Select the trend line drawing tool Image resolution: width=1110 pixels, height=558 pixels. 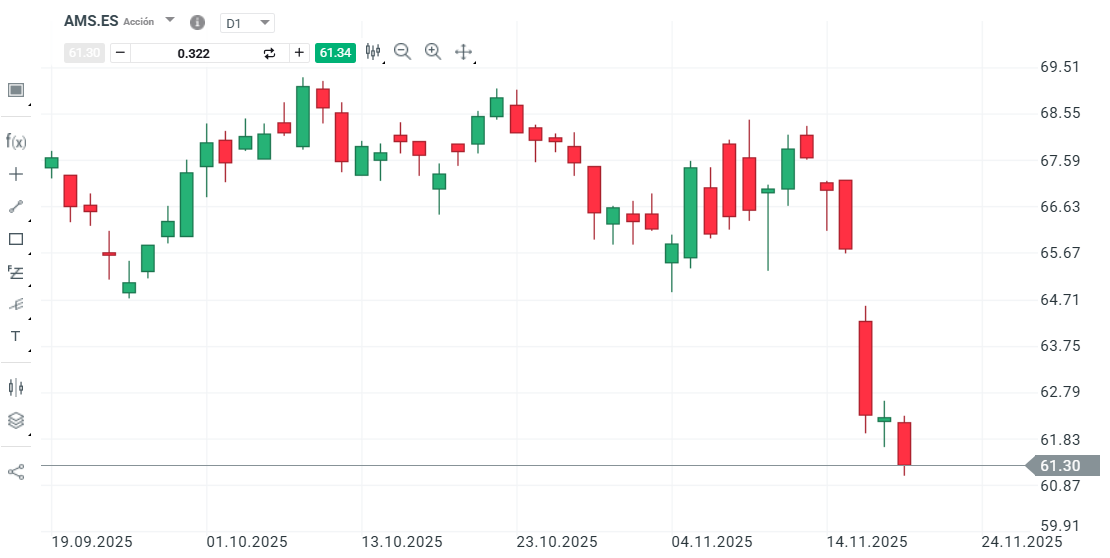click(15, 206)
